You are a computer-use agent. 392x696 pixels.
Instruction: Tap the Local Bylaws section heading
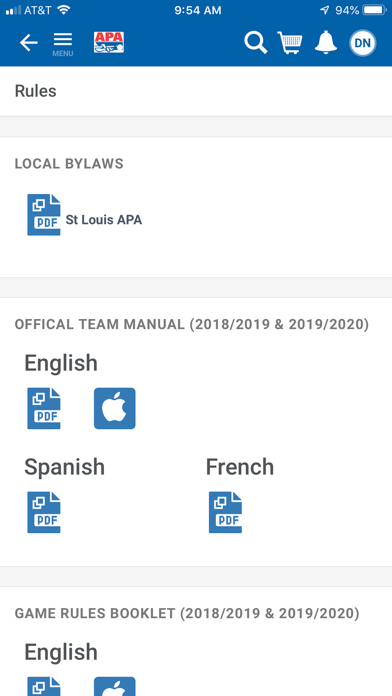pos(69,164)
